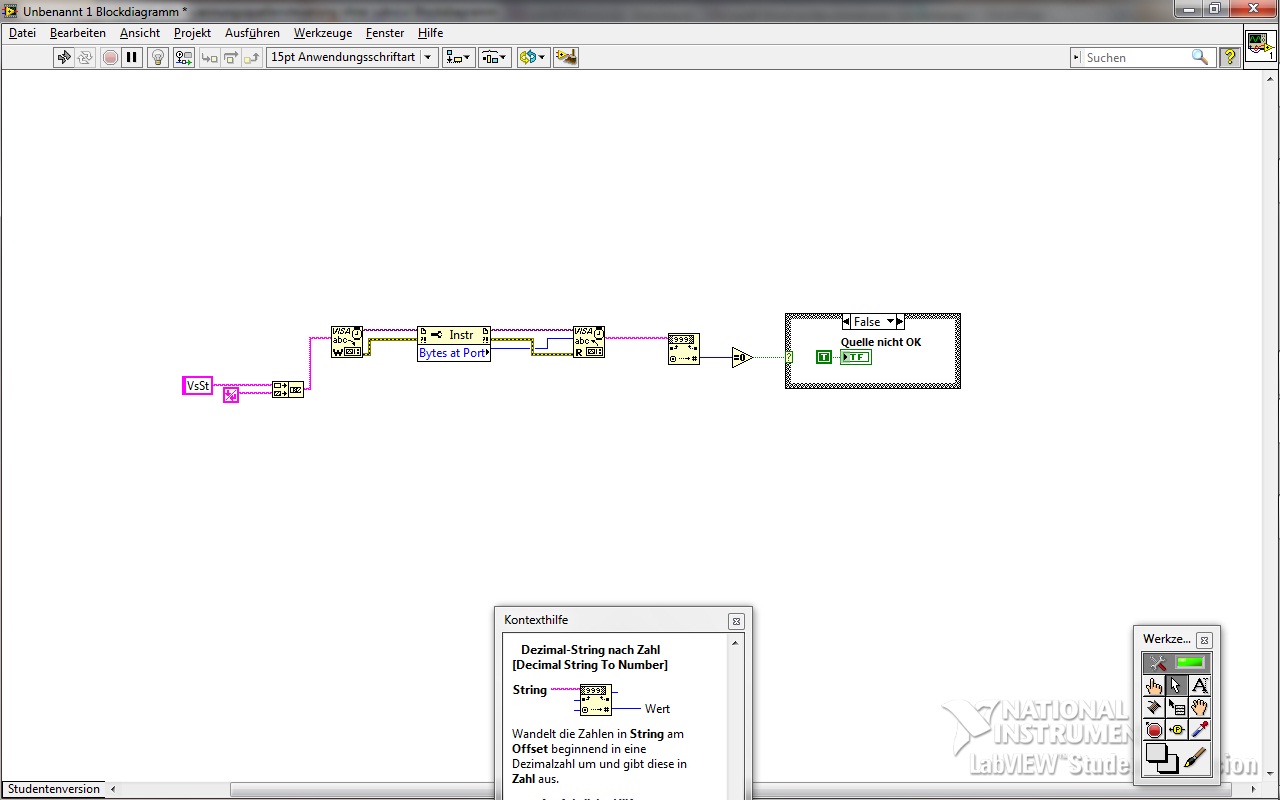Select the Decimal String To Number node
This screenshot has width=1280, height=800.
684,349
